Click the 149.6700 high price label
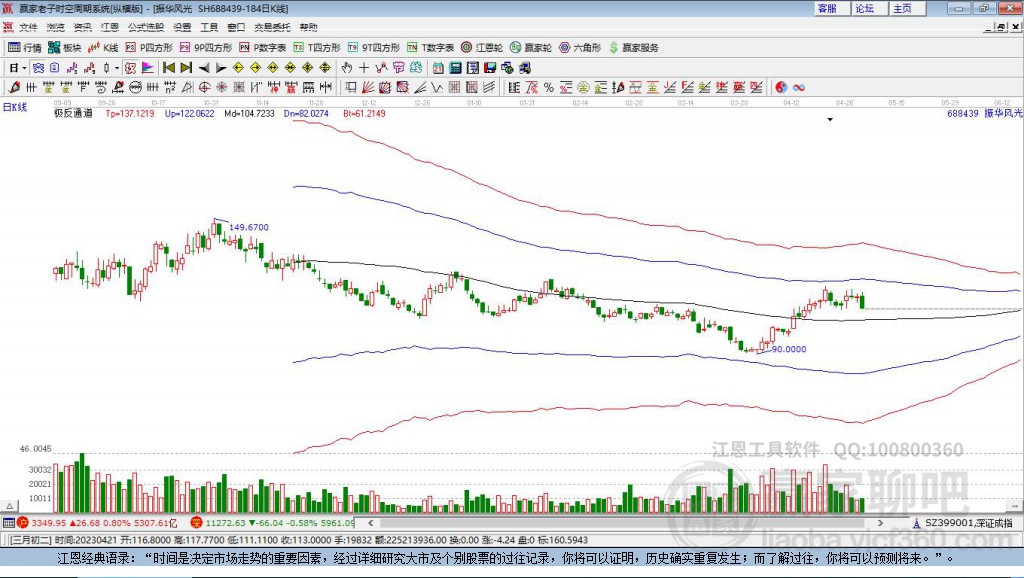The width and height of the screenshot is (1024, 578). 249,227
